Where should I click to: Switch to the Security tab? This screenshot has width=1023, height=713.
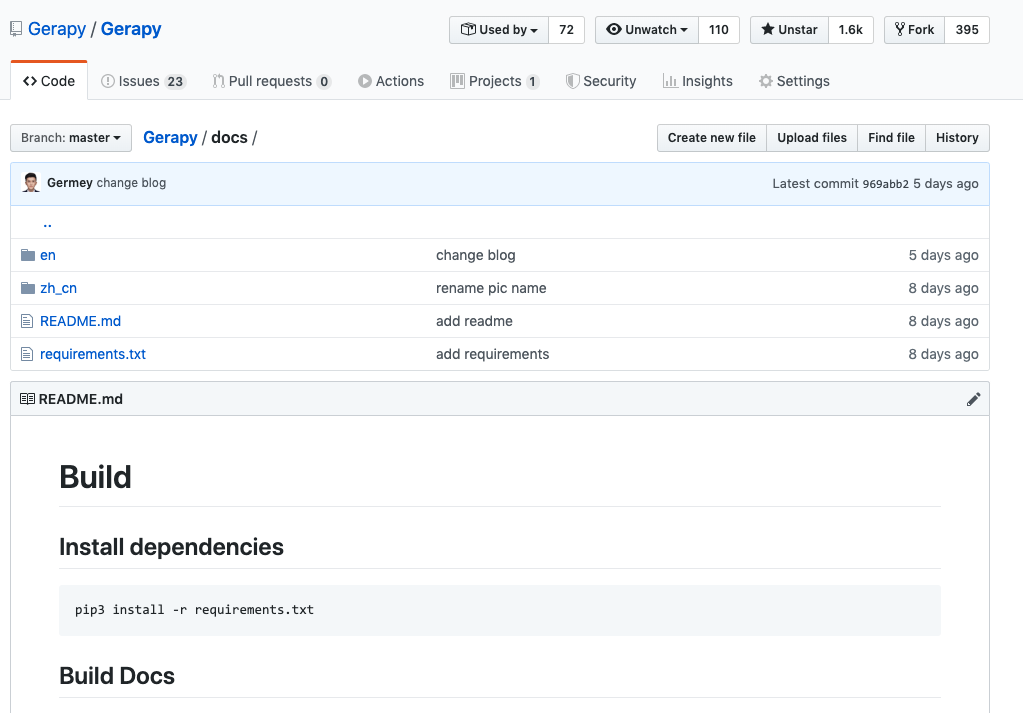pos(601,81)
